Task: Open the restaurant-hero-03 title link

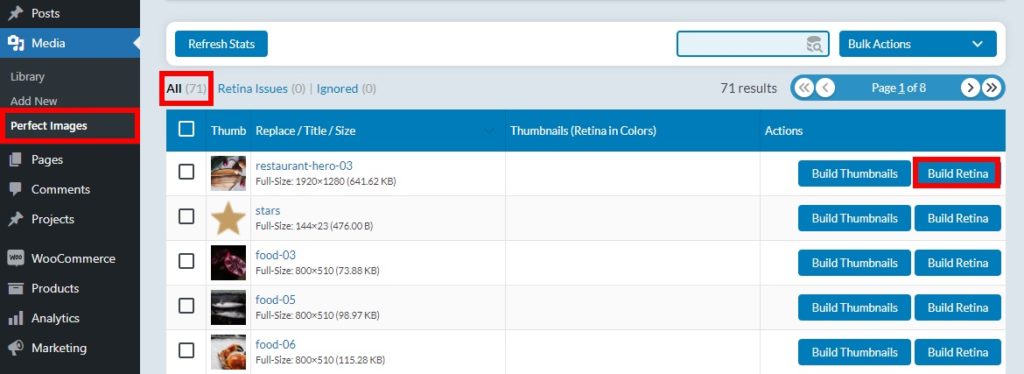Action: coord(304,166)
